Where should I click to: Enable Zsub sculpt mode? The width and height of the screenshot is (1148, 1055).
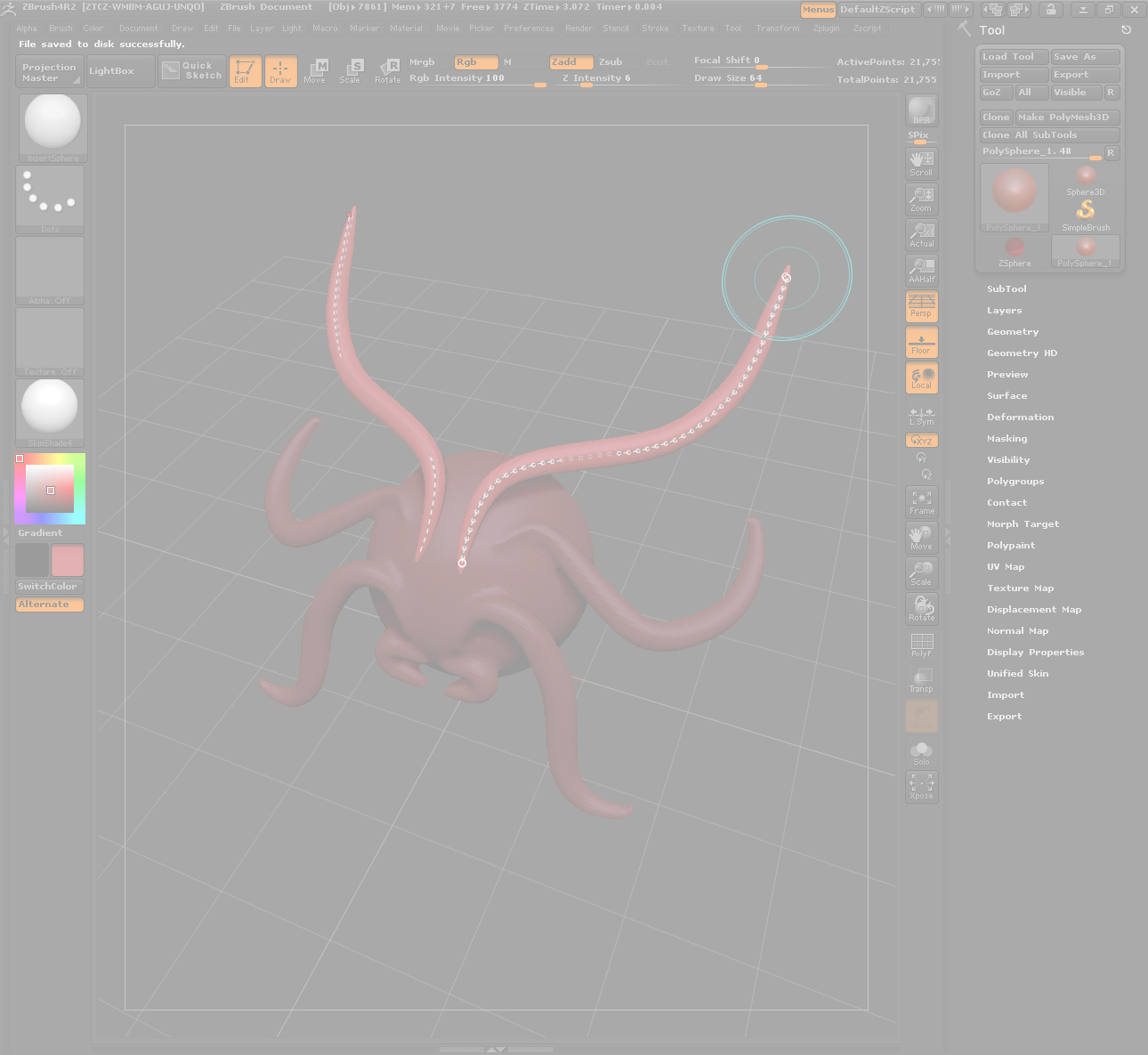point(610,62)
